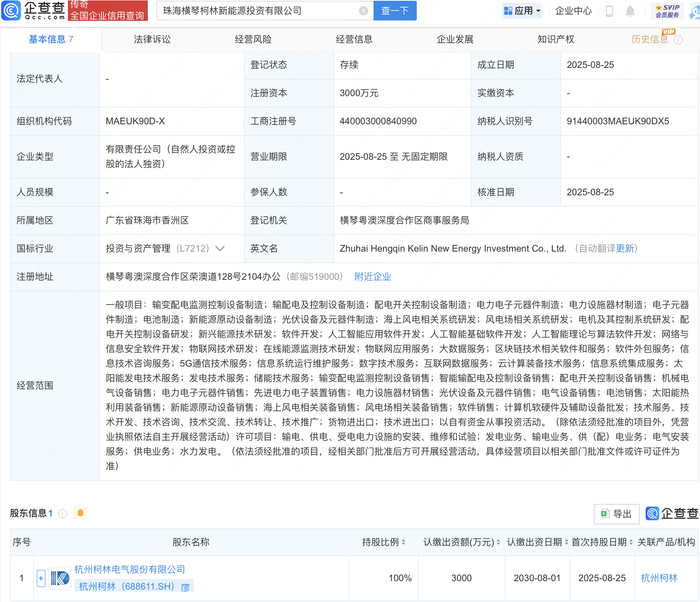Click the 导出 export button
This screenshot has height=602, width=700.
(617, 514)
